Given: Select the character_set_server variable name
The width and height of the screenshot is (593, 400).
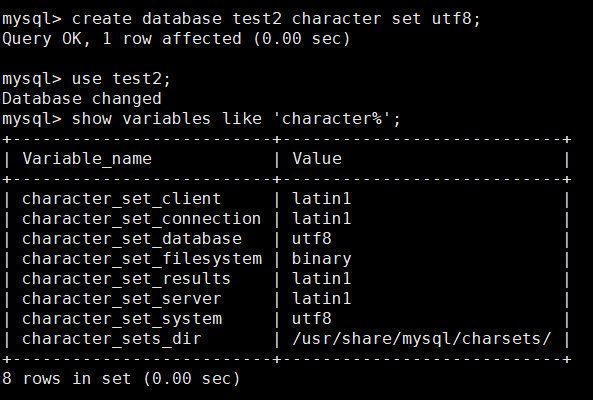Looking at the screenshot, I should coord(121,299).
